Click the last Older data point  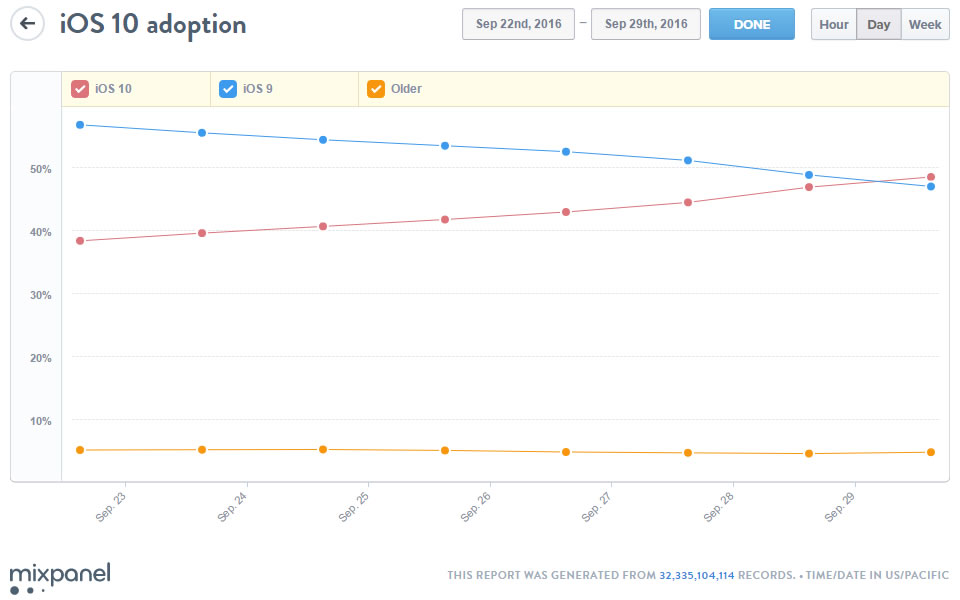(931, 452)
